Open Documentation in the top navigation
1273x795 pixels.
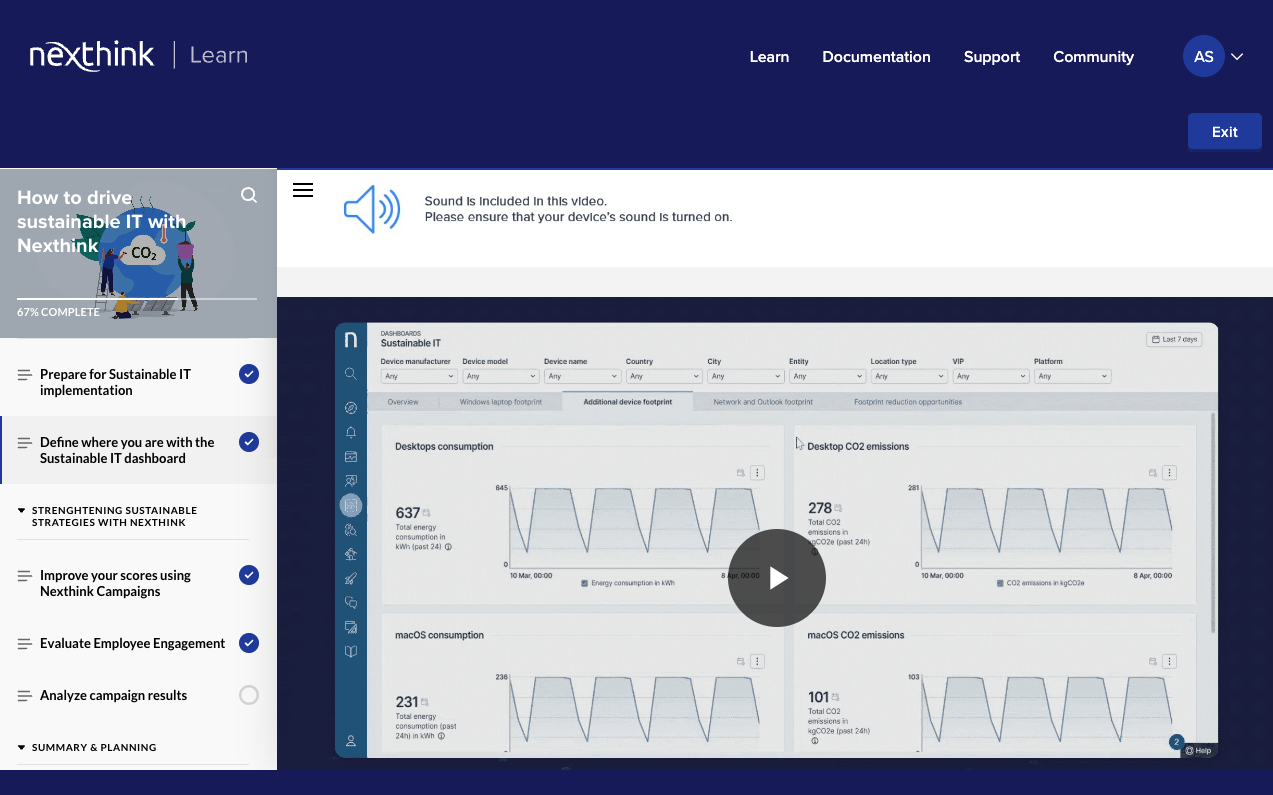tap(876, 57)
